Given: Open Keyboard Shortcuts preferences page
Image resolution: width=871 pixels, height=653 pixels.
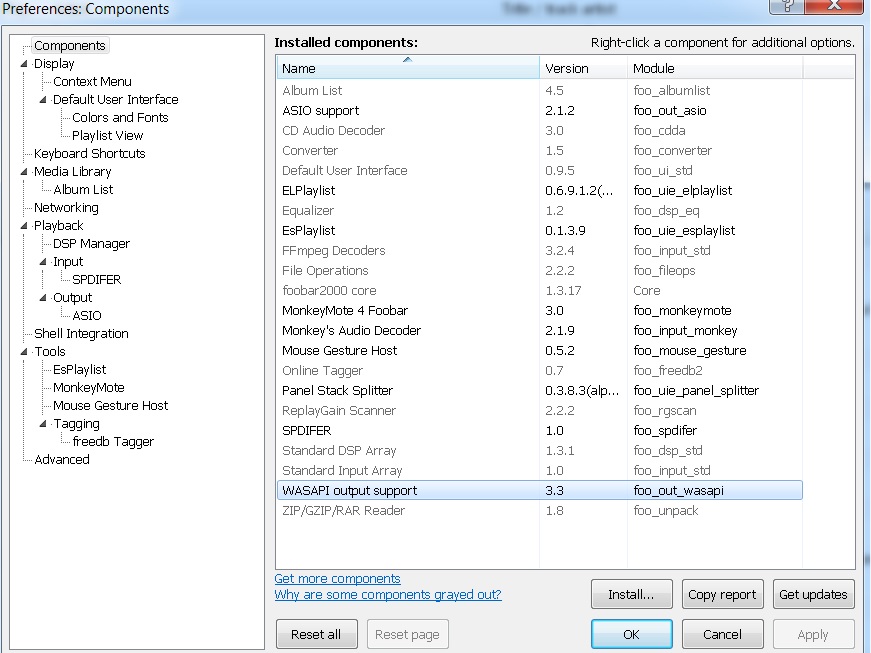Looking at the screenshot, I should (89, 154).
